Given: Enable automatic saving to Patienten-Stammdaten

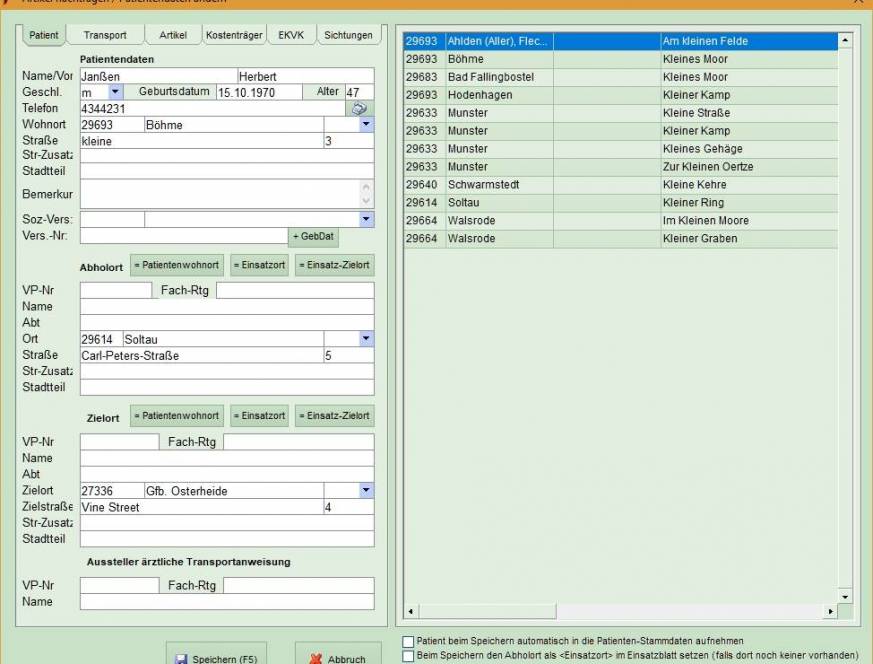Looking at the screenshot, I should 408,641.
